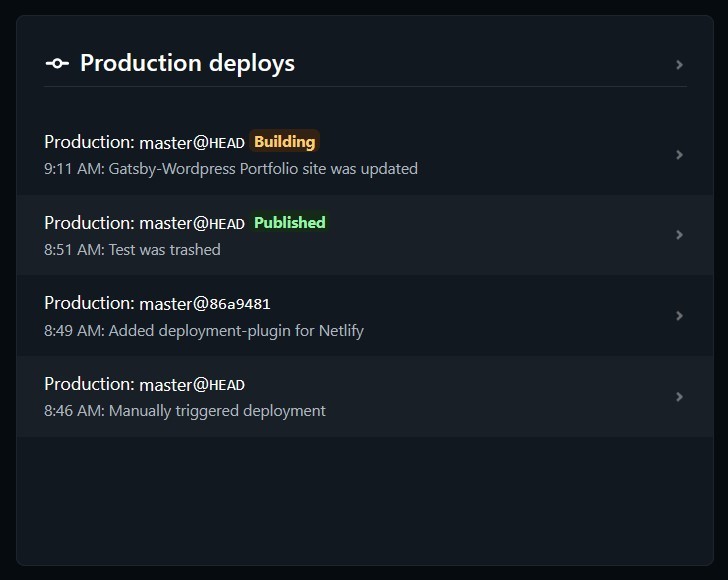This screenshot has width=728, height=580.
Task: Expand the Production deploys header chevron
Action: pos(679,65)
